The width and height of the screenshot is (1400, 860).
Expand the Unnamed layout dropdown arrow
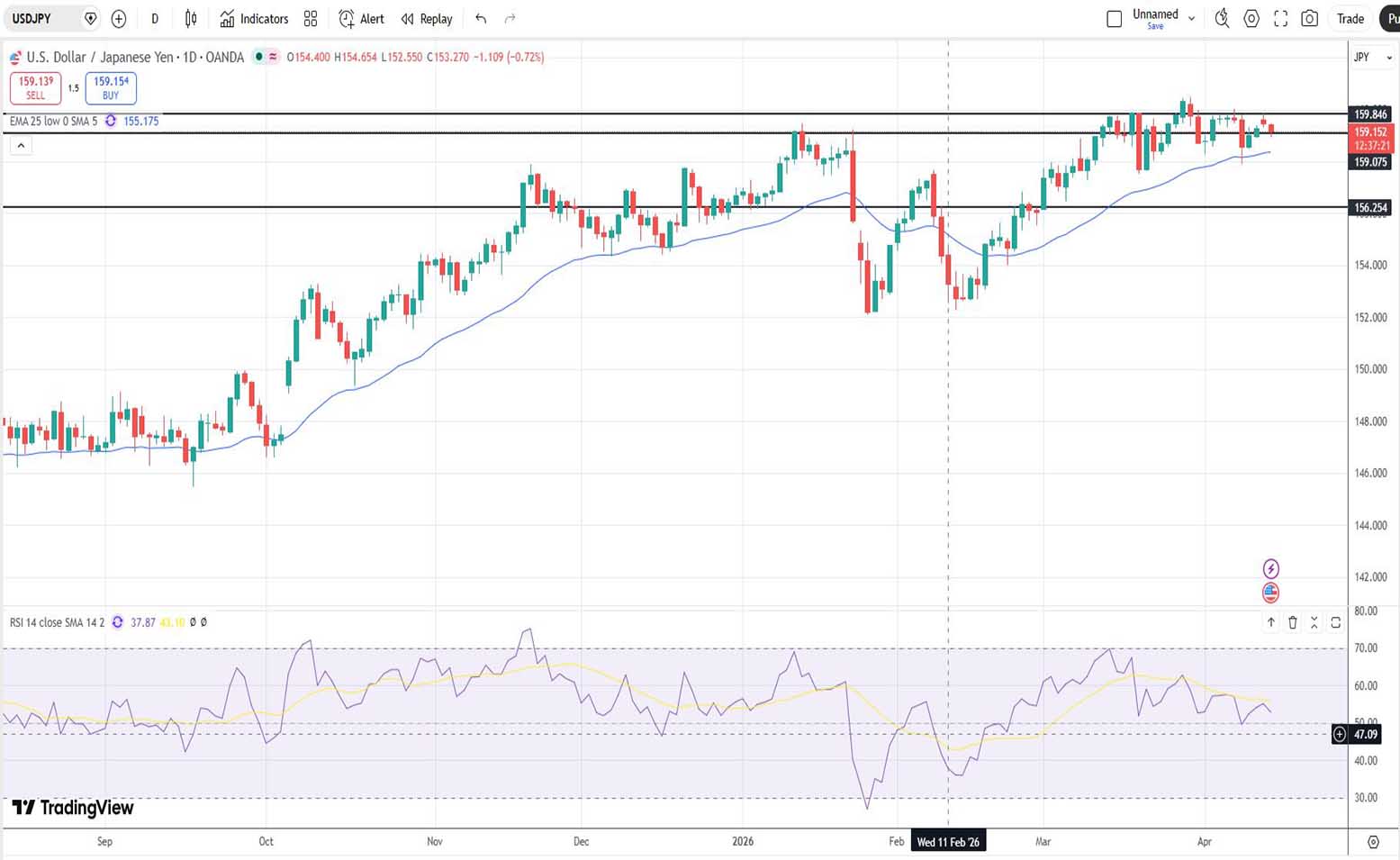(x=1192, y=19)
